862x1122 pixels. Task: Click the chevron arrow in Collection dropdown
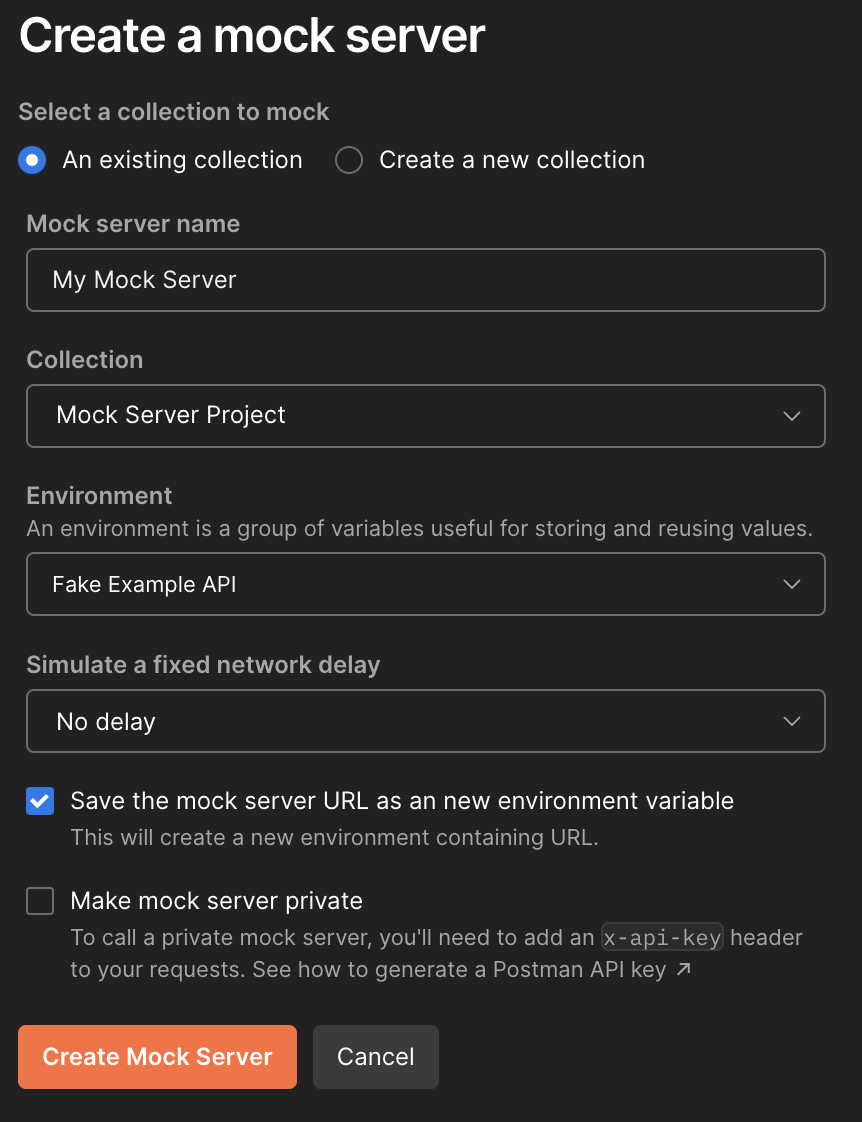(791, 416)
